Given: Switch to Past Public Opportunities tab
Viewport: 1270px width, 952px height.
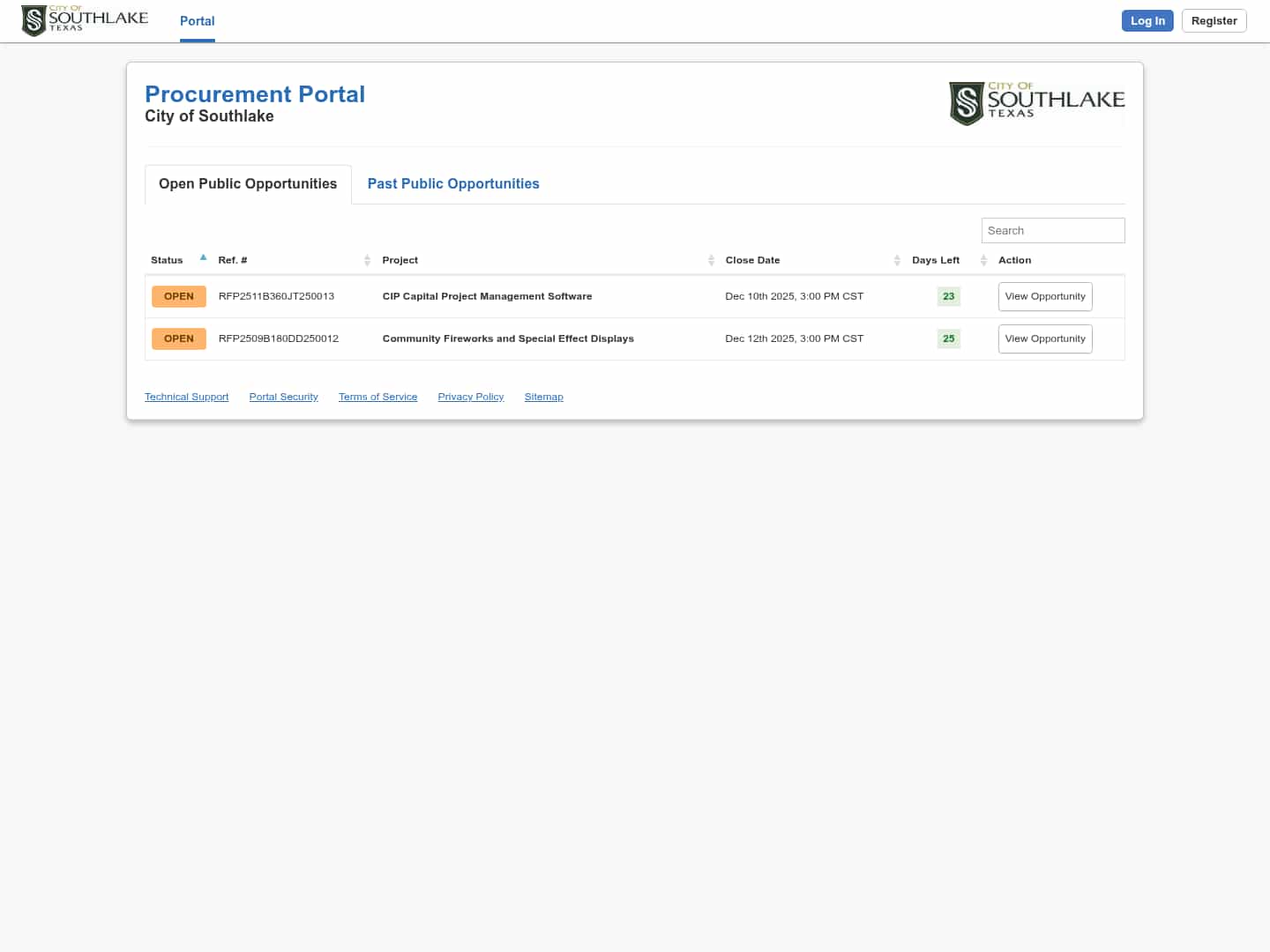Looking at the screenshot, I should 452,184.
